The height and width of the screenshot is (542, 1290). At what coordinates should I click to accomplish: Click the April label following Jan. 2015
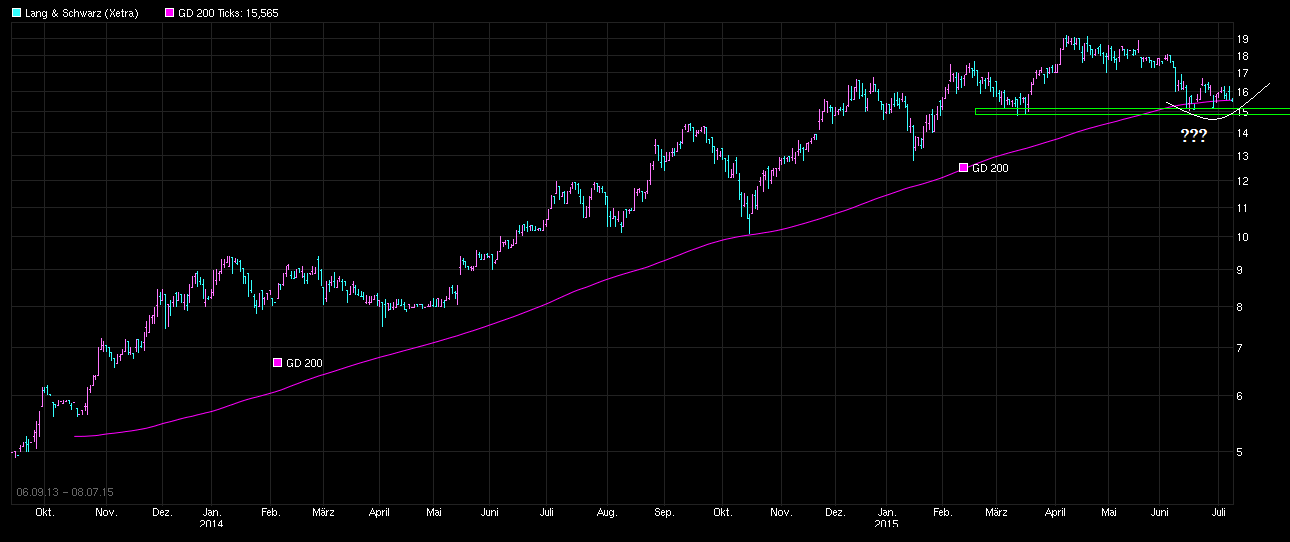1055,512
